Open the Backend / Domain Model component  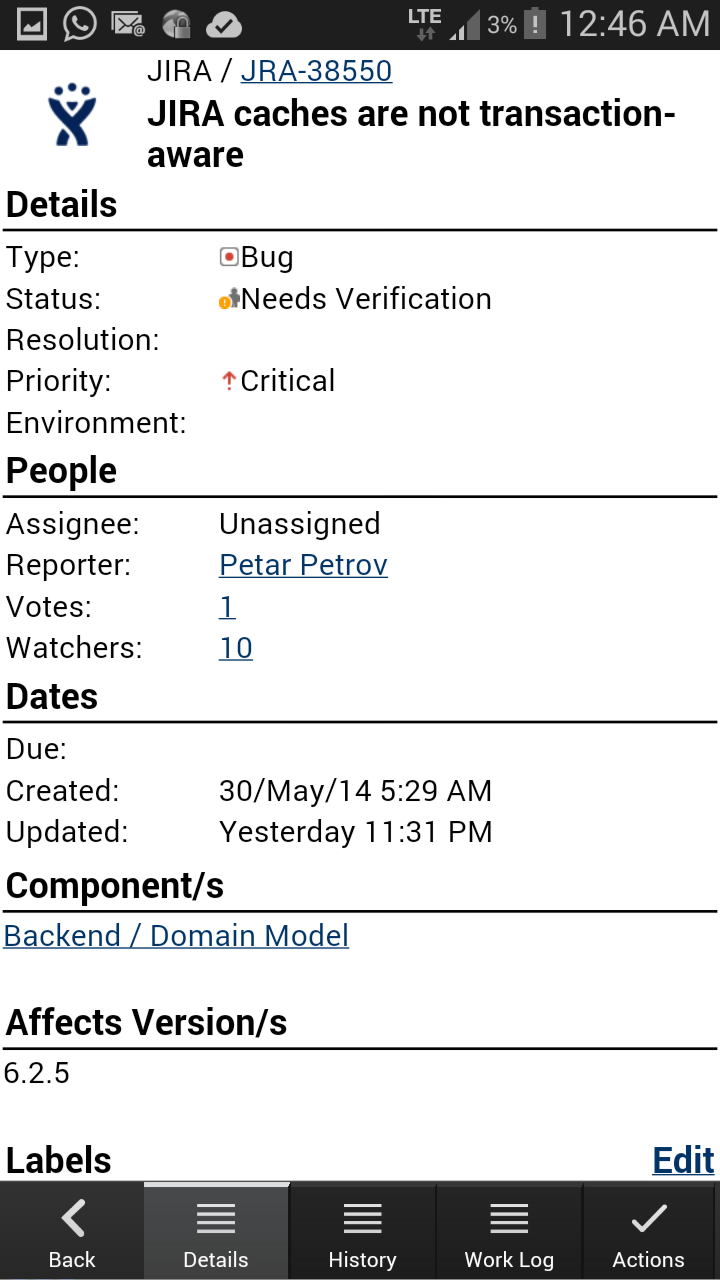[x=176, y=935]
